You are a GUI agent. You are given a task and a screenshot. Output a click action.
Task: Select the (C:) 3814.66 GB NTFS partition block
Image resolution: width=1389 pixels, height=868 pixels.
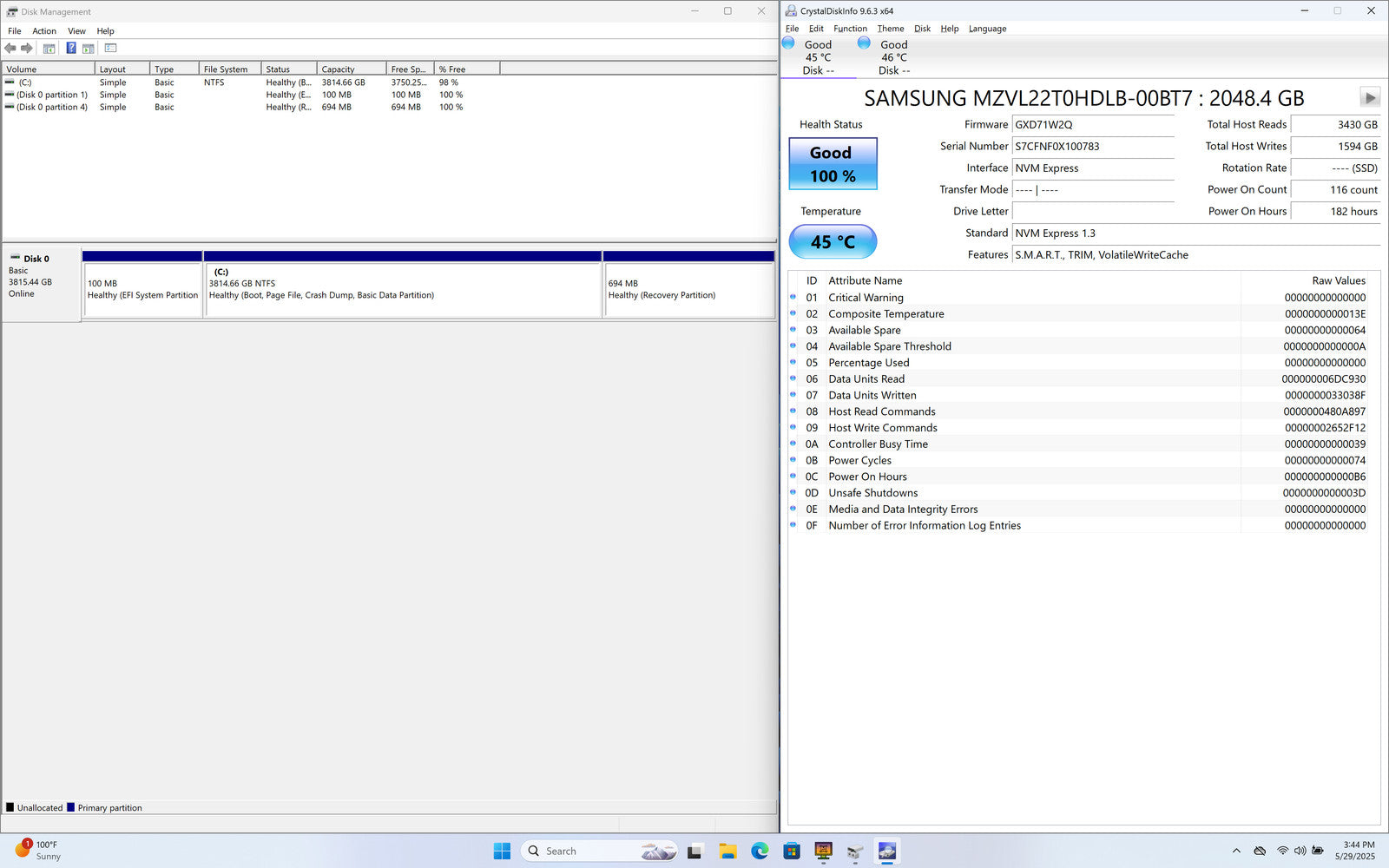coord(402,290)
